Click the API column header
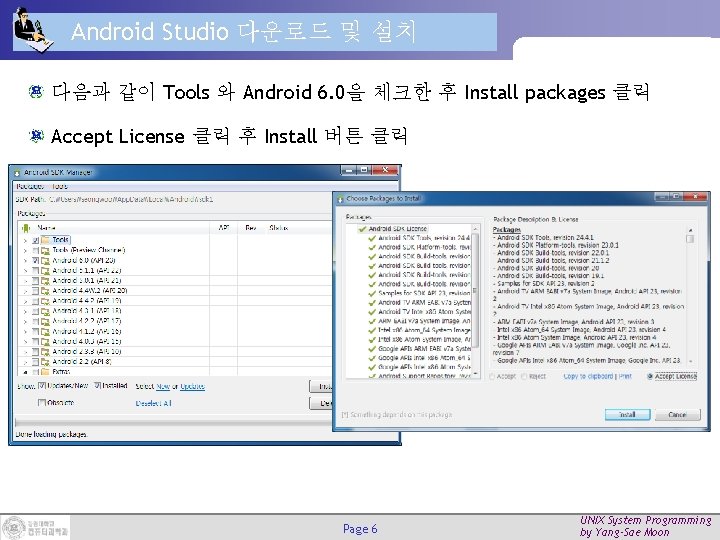Screen dimensions: 720x540 coord(224,228)
